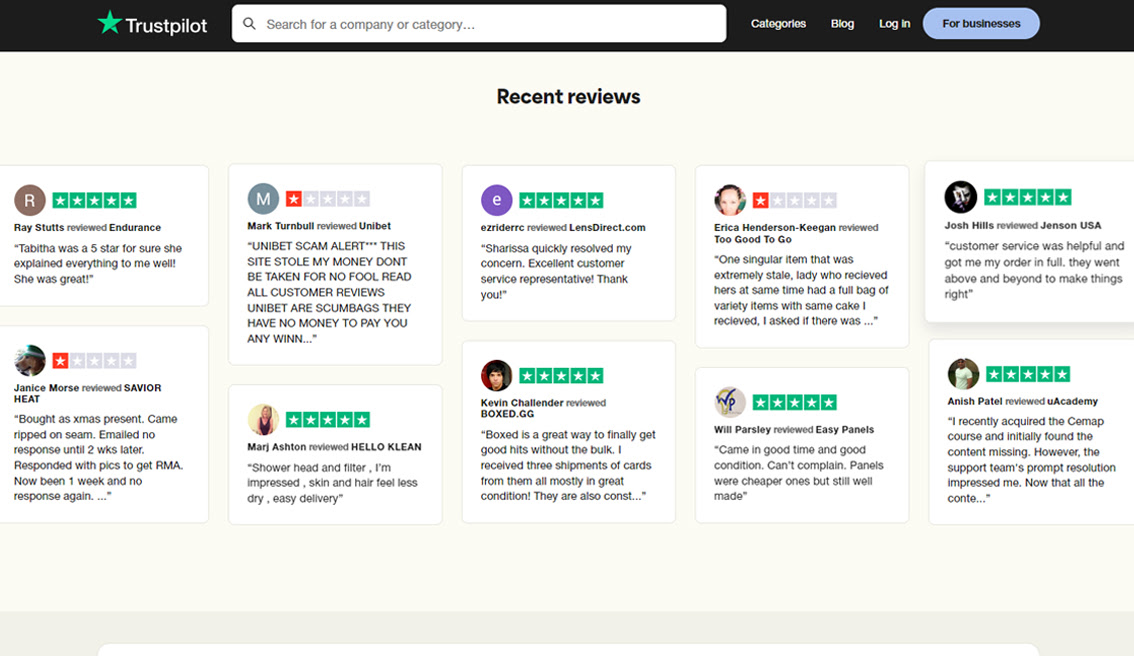The width and height of the screenshot is (1134, 656).
Task: Click ezriderrc's purple avatar
Action: point(497,200)
